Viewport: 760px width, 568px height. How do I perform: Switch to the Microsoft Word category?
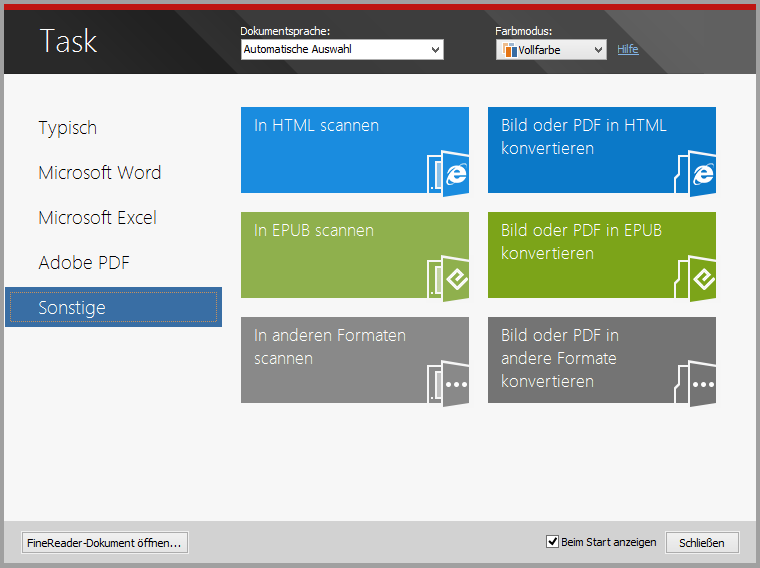[100, 173]
